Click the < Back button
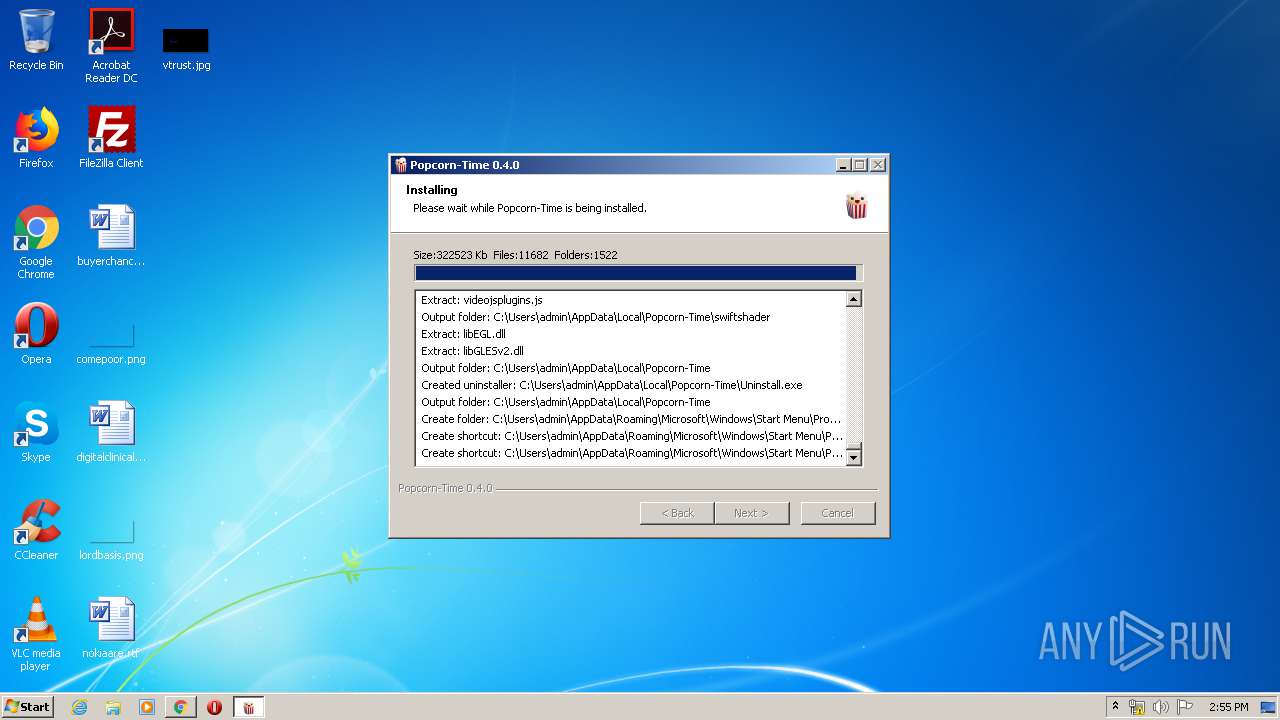 click(x=677, y=513)
